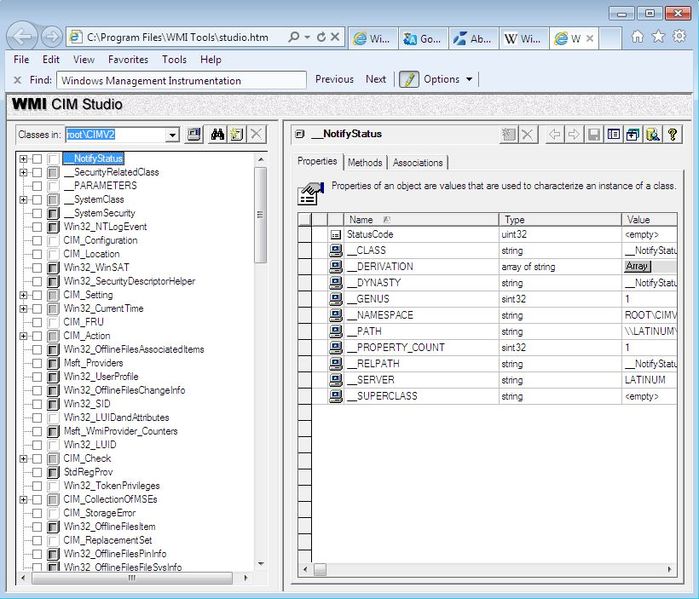The width and height of the screenshot is (699, 599).
Task: Click the StatusCode property icon
Action: coord(336,234)
